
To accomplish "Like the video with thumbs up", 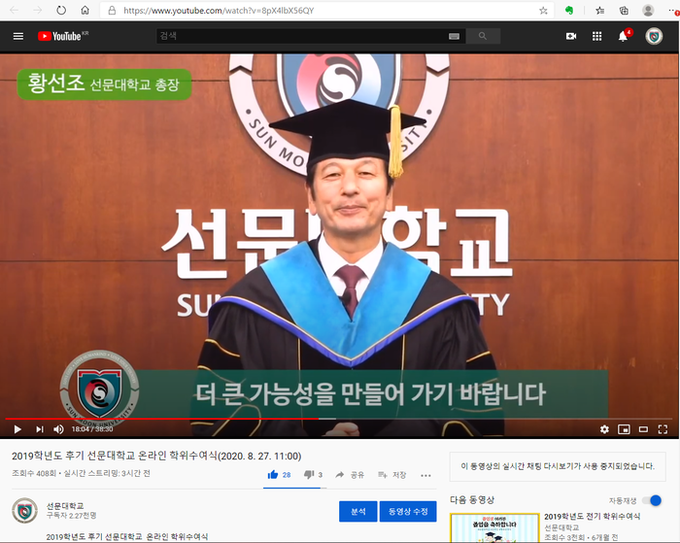I will tap(273, 474).
